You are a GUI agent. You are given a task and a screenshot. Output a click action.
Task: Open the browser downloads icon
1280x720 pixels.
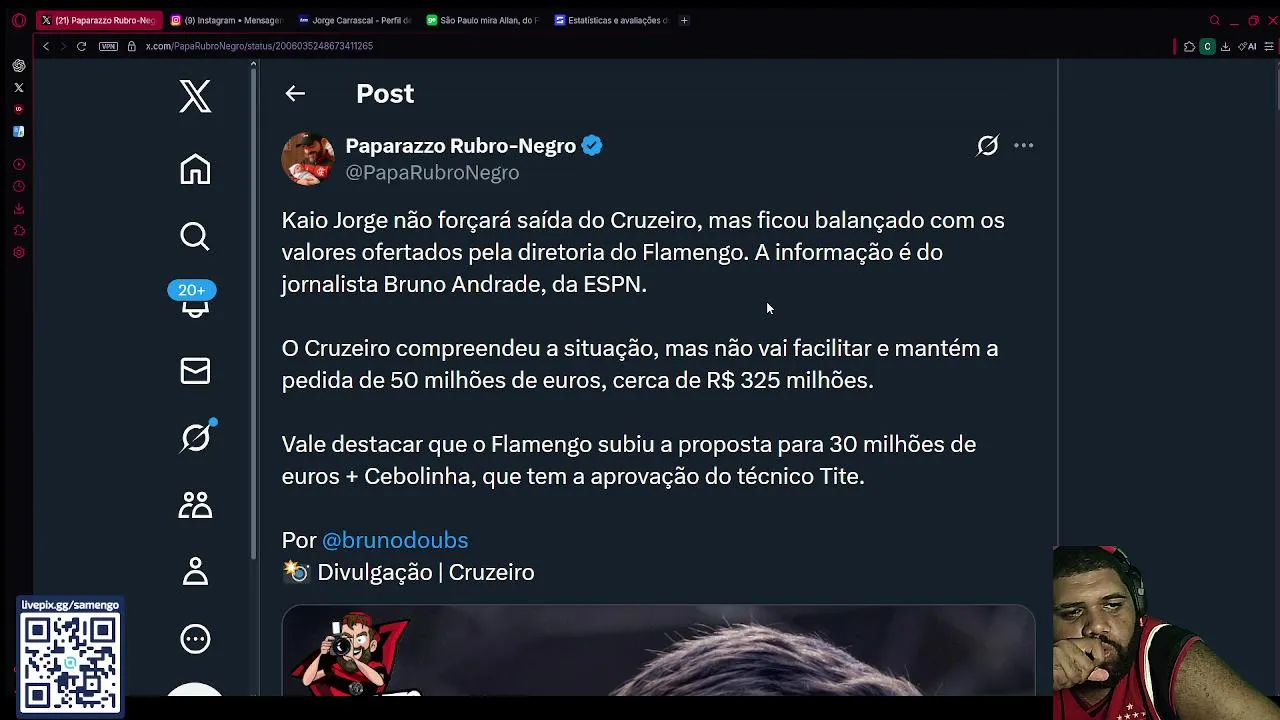pos(1226,46)
